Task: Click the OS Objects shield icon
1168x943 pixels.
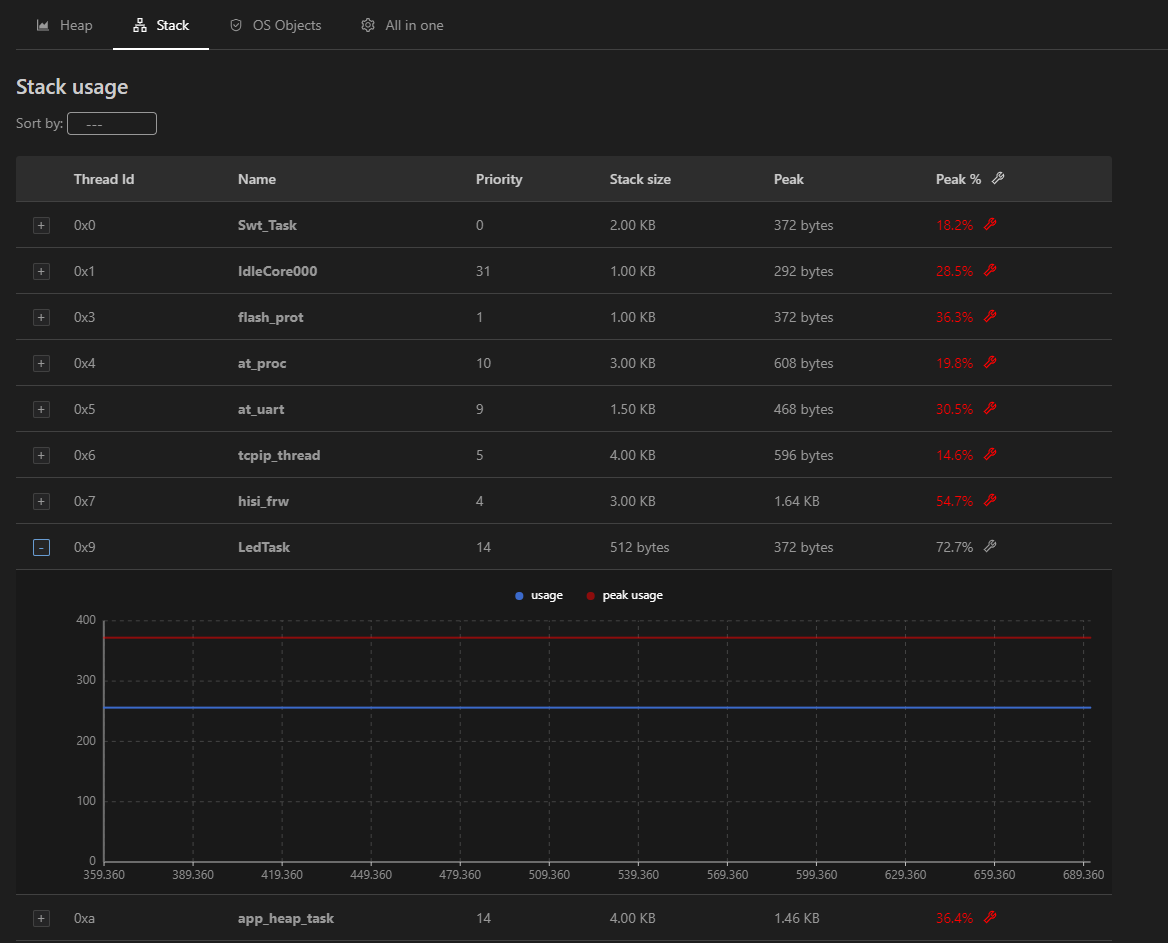Action: pyautogui.click(x=236, y=25)
